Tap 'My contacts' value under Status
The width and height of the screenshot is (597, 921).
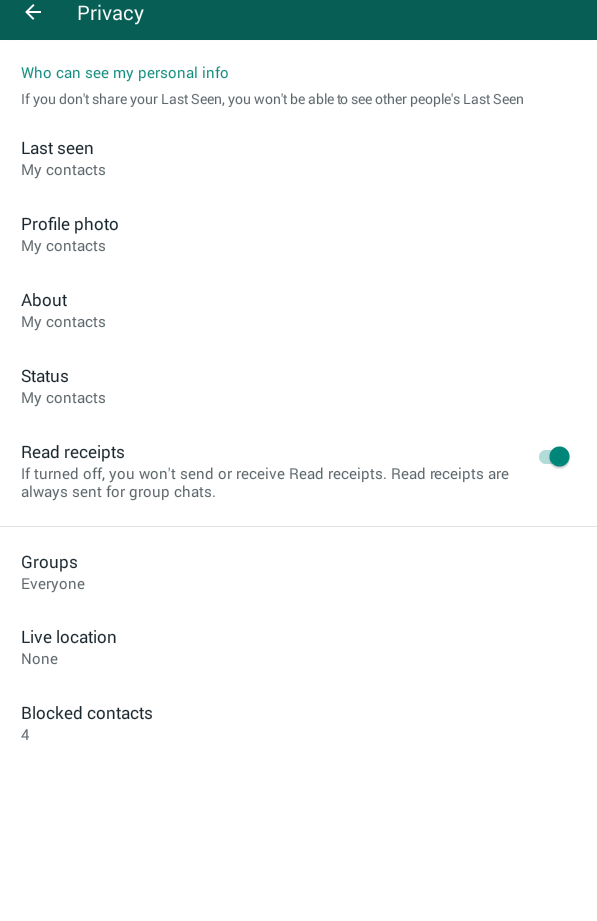[x=63, y=398]
